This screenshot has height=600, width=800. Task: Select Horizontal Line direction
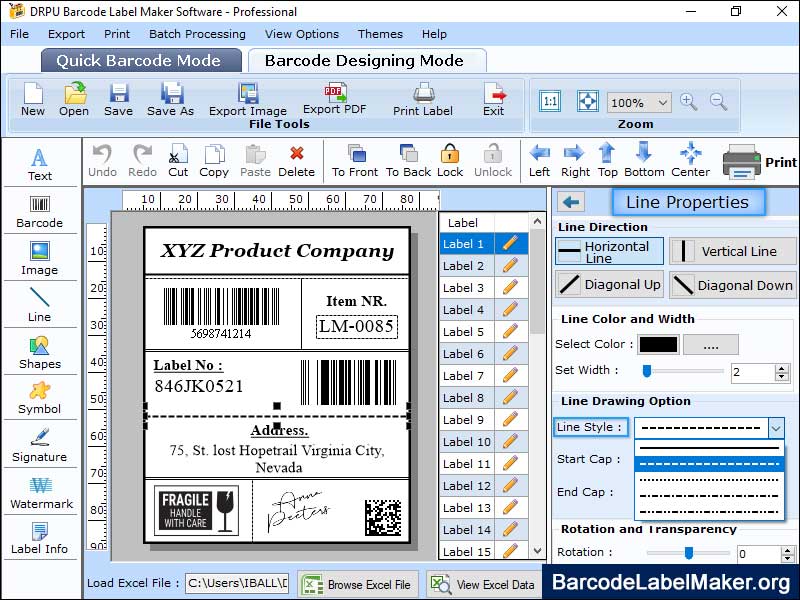pos(609,252)
